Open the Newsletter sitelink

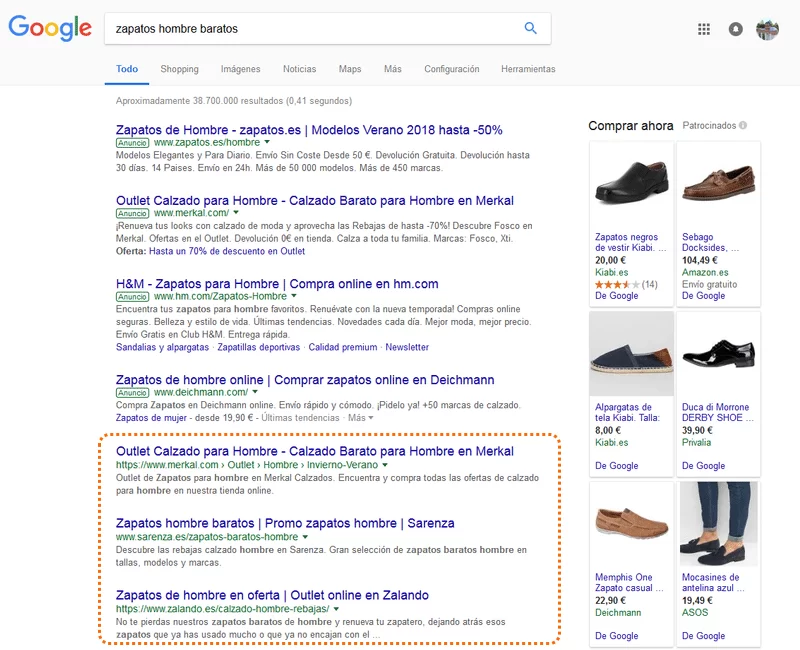(x=407, y=347)
